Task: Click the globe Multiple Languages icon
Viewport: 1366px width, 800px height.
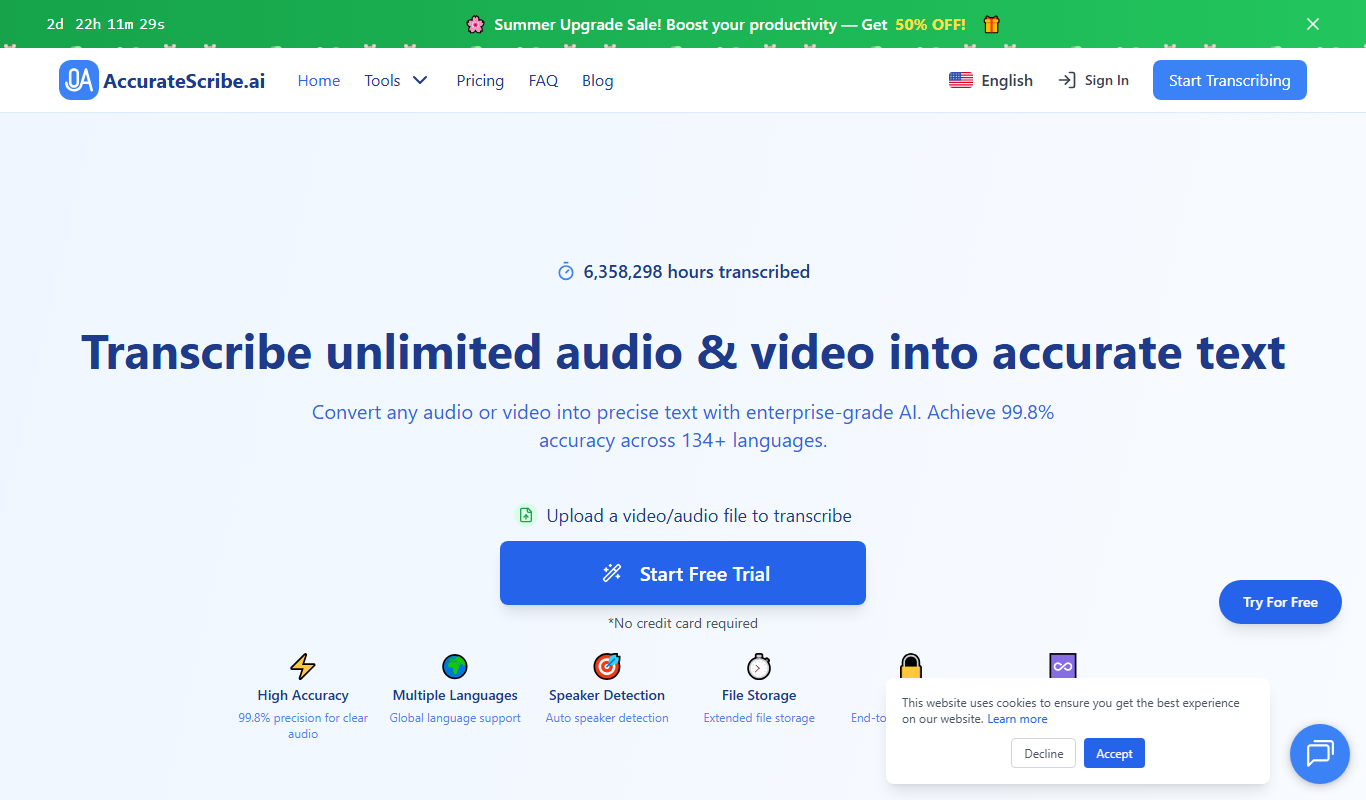Action: [455, 666]
